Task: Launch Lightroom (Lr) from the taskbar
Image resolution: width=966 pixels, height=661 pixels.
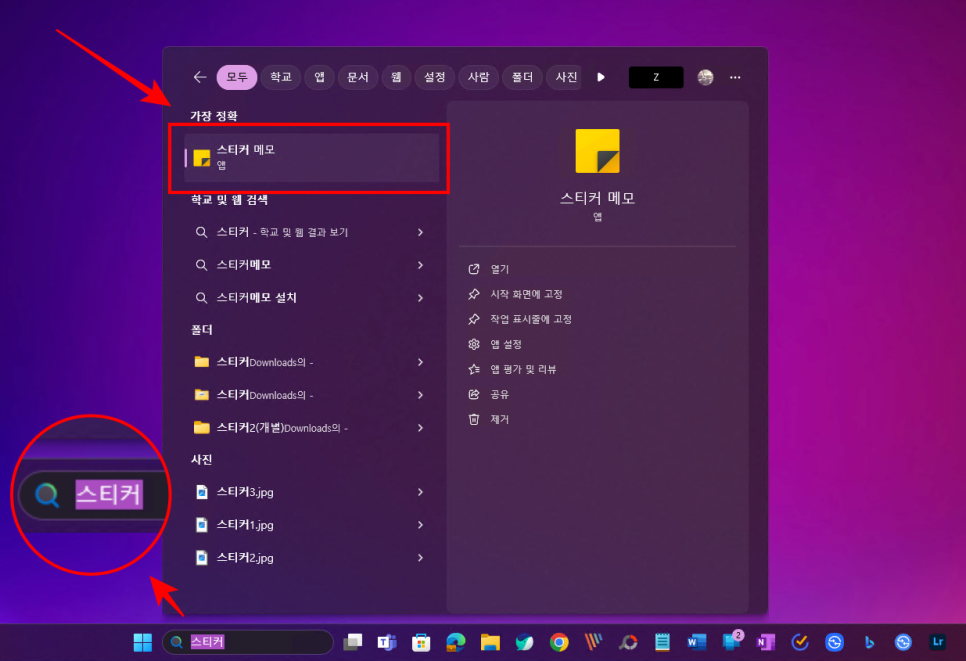Action: coord(938,643)
